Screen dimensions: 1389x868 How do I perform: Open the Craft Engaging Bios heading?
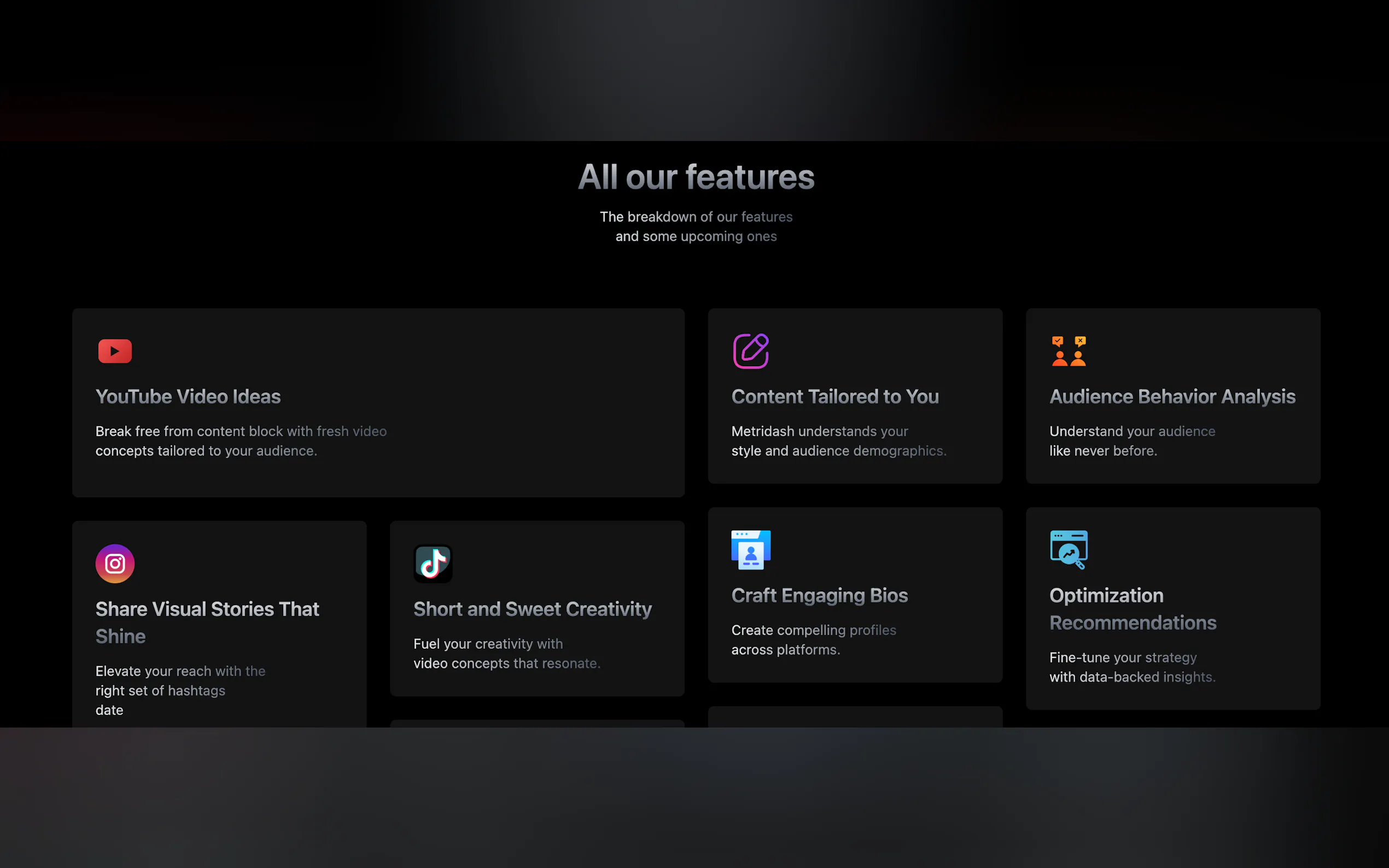[x=819, y=596]
